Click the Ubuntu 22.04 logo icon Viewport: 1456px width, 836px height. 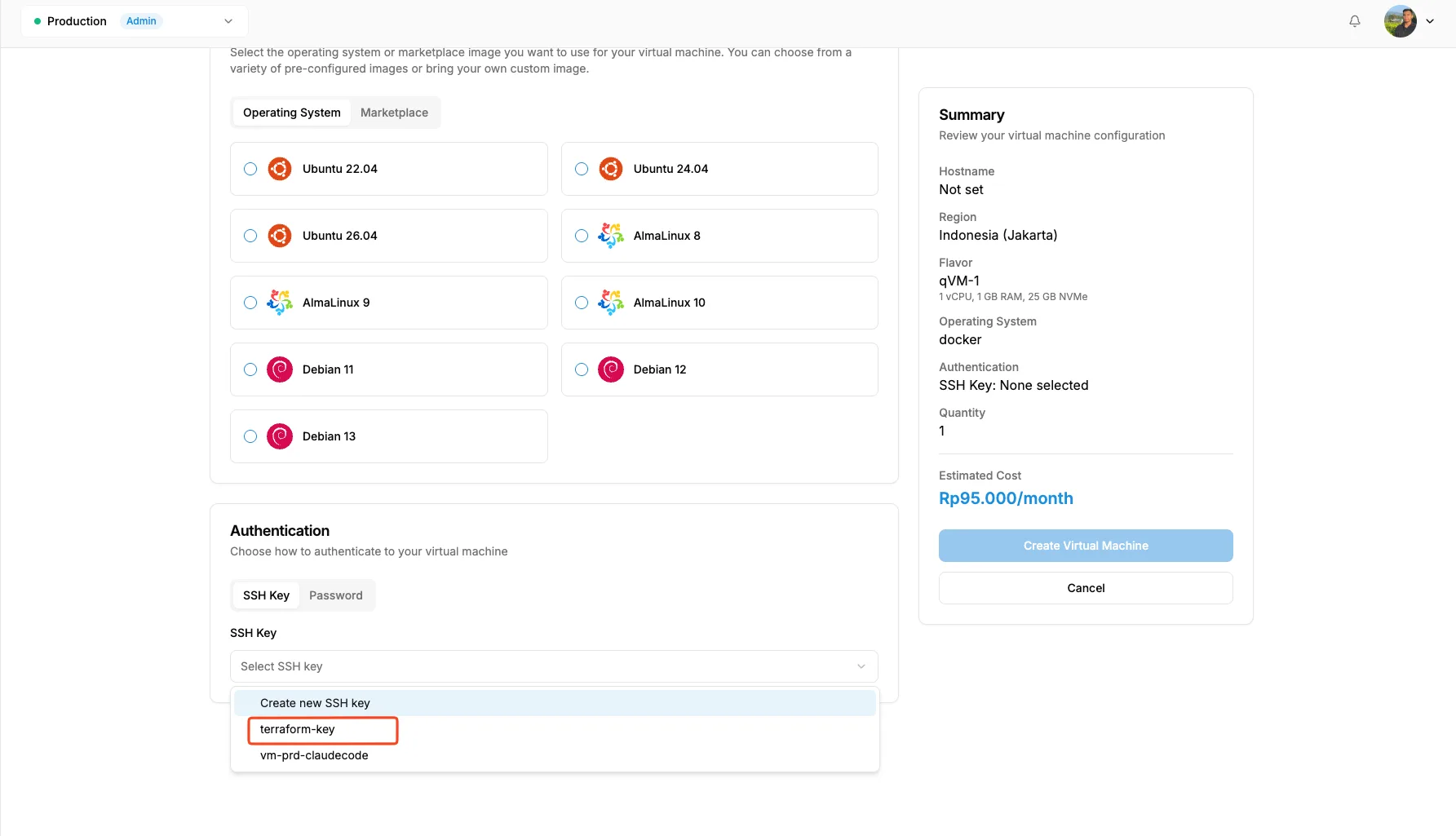click(x=280, y=169)
